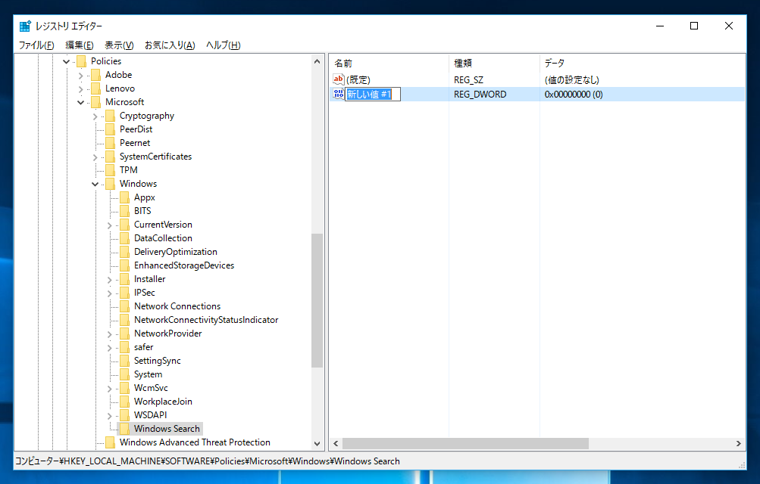Expand the WcmSvc tree node

(110, 388)
